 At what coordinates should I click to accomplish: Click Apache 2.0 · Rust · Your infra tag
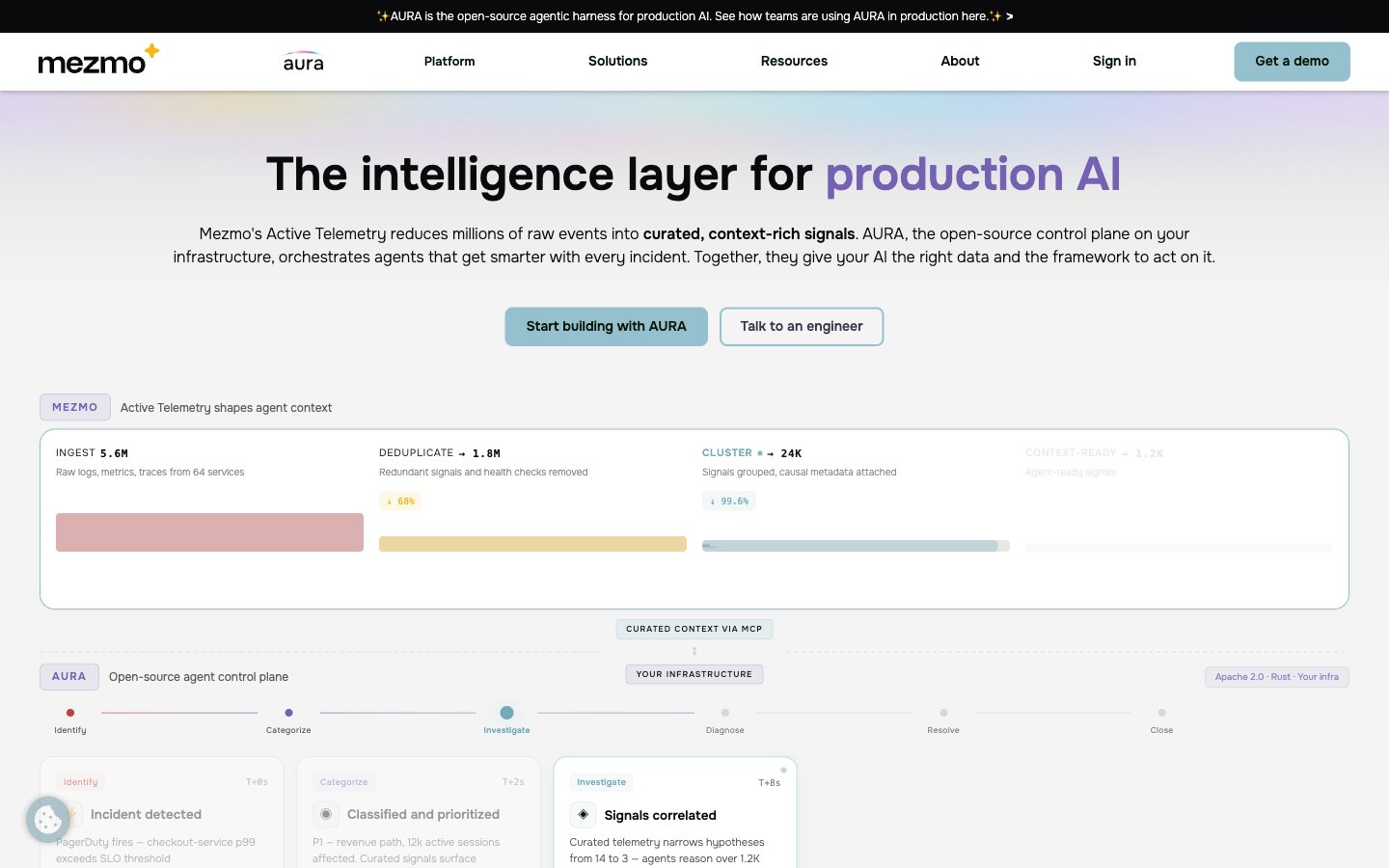[1277, 677]
